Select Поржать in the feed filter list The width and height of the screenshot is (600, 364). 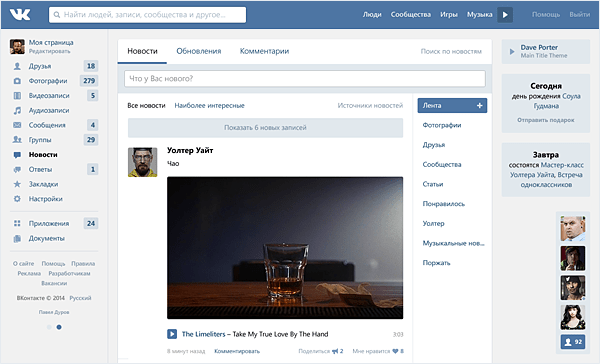click(x=436, y=263)
